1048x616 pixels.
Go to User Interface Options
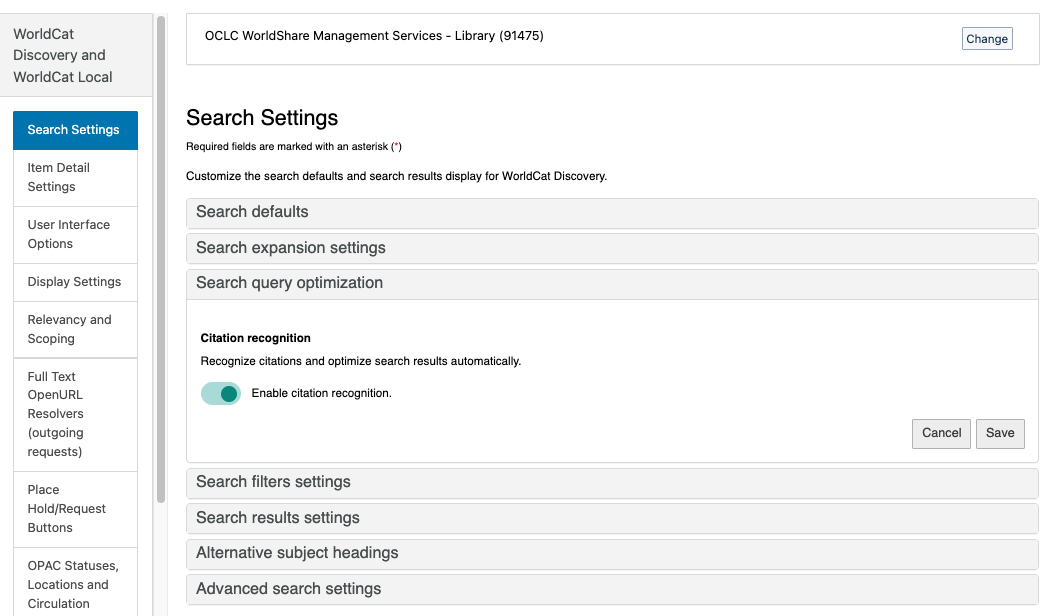click(76, 235)
